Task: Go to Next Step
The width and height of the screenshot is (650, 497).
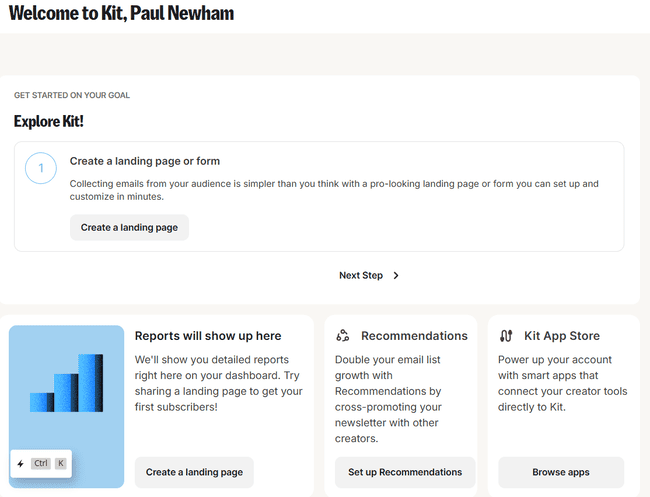Action: pos(361,276)
